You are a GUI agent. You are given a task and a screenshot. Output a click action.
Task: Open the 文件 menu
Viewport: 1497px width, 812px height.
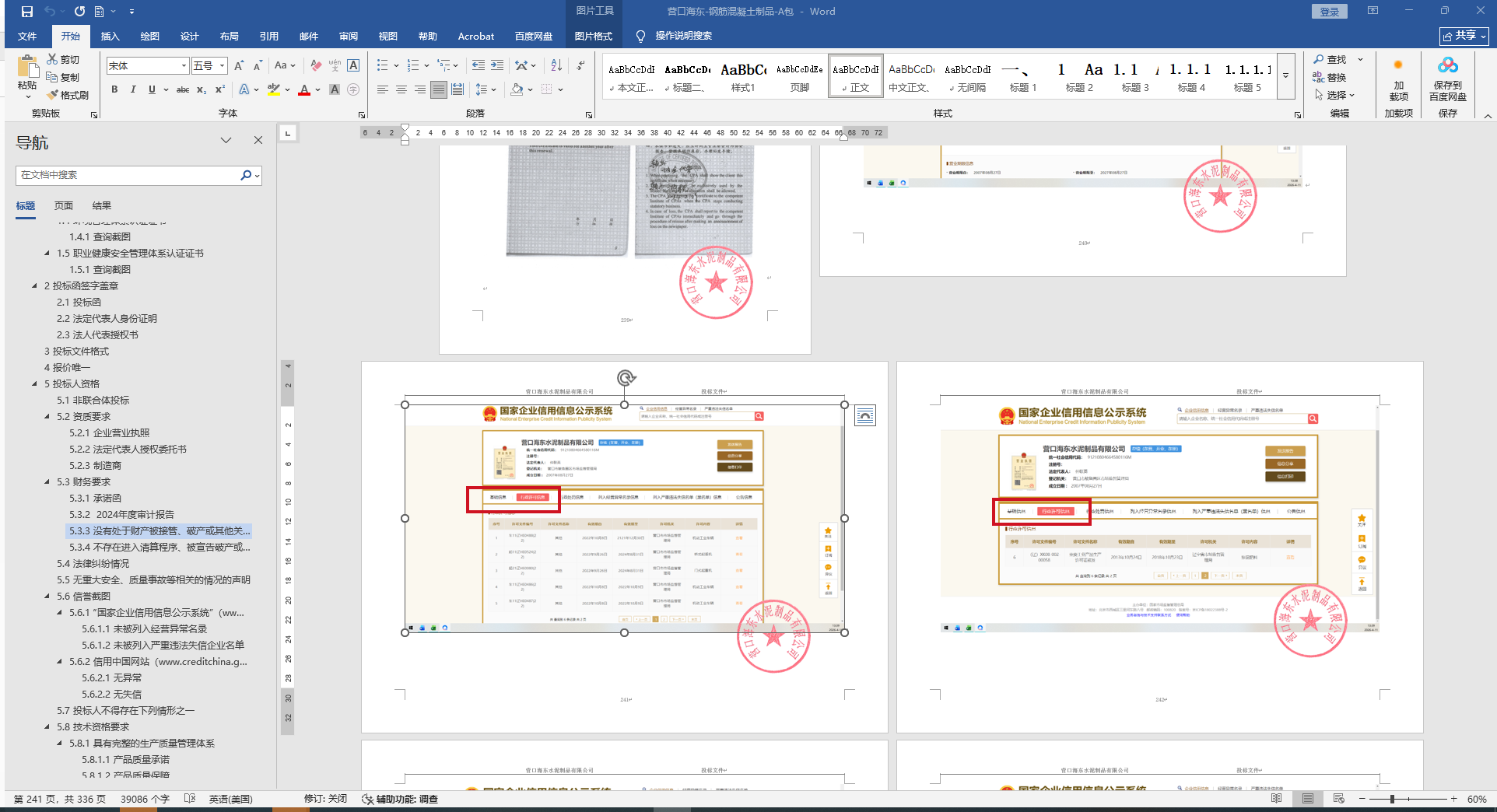(27, 37)
